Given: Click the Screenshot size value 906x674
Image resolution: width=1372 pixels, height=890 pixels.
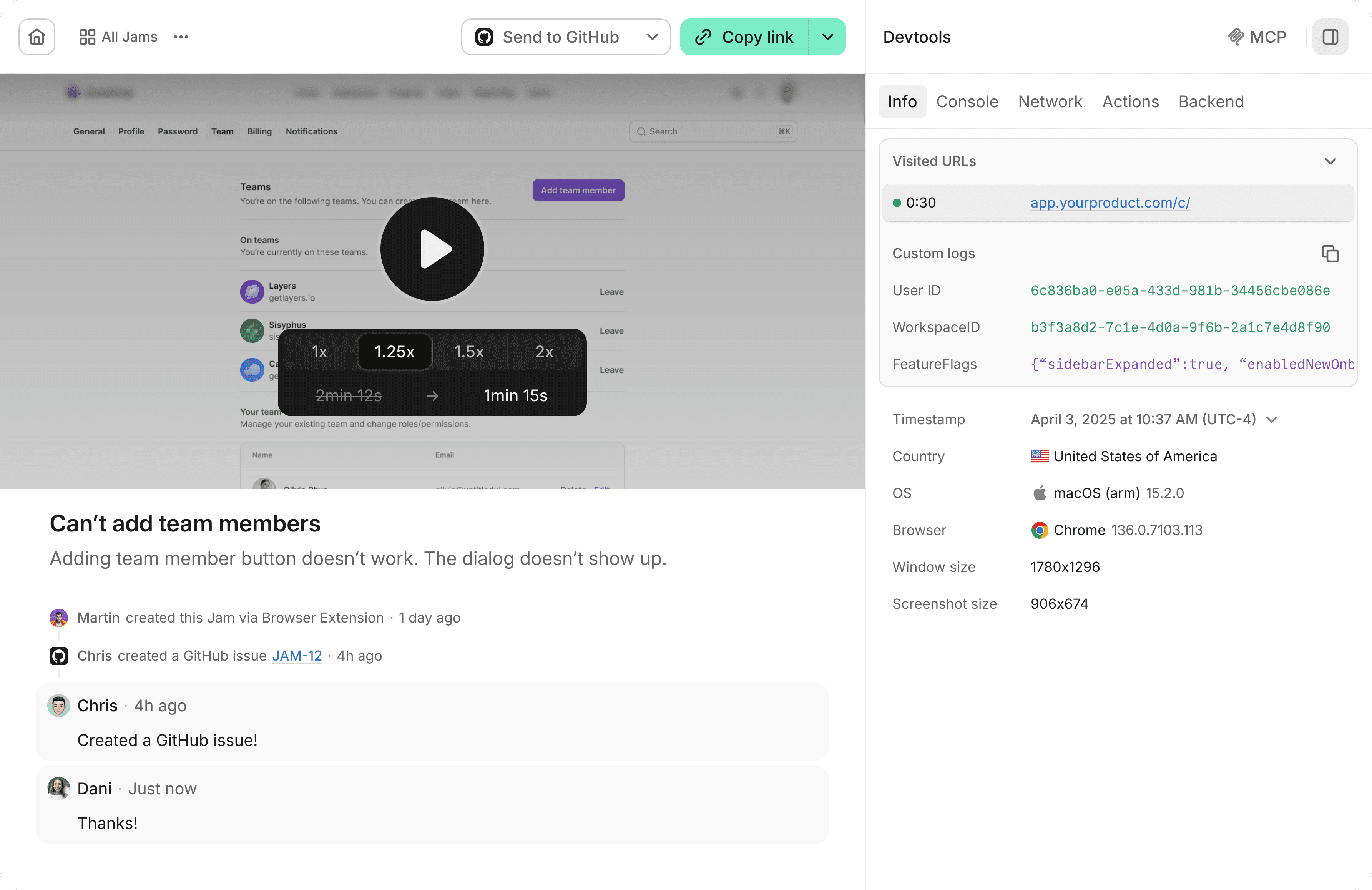Looking at the screenshot, I should coord(1060,604).
